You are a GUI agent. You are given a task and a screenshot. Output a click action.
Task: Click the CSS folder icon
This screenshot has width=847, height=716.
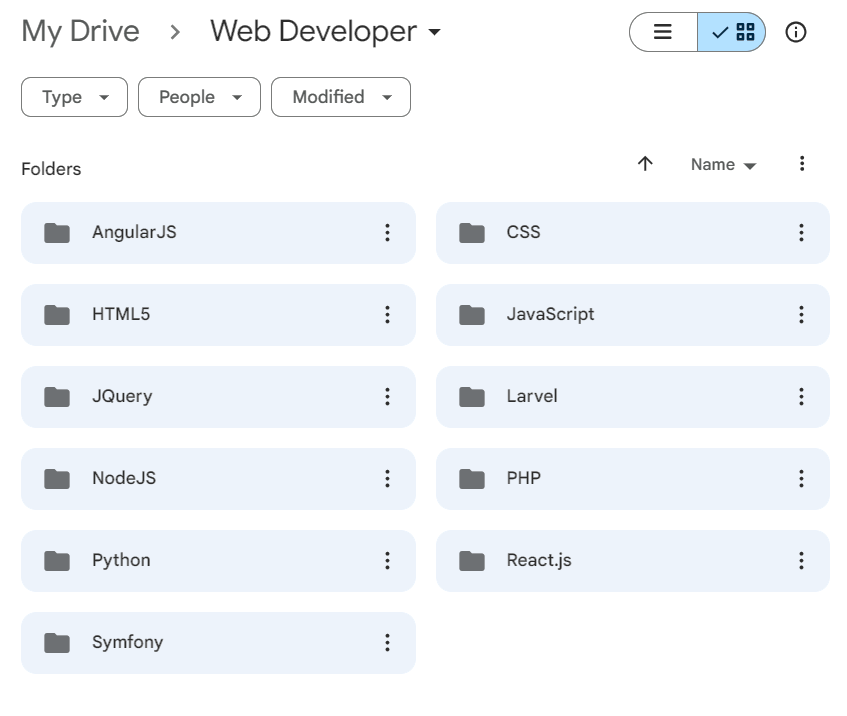tap(472, 233)
